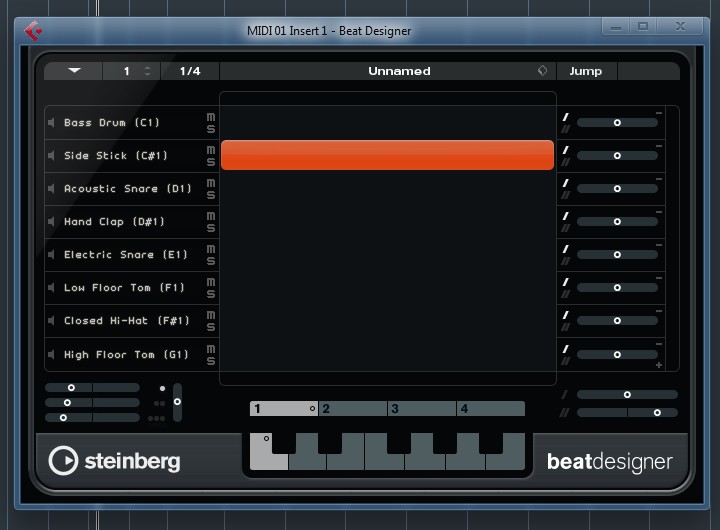Set the Side Stick offset slider
Image resolution: width=720 pixels, height=530 pixels.
point(617,156)
